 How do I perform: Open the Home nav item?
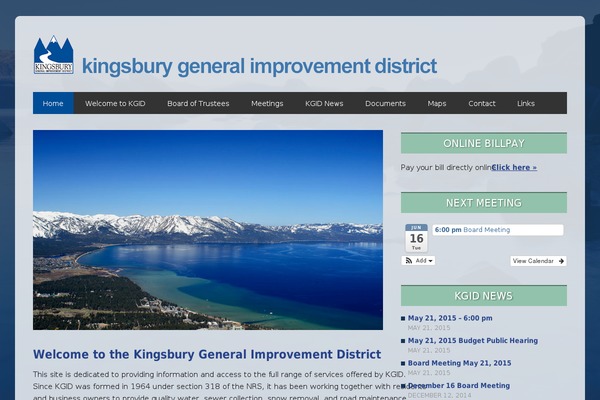point(53,103)
